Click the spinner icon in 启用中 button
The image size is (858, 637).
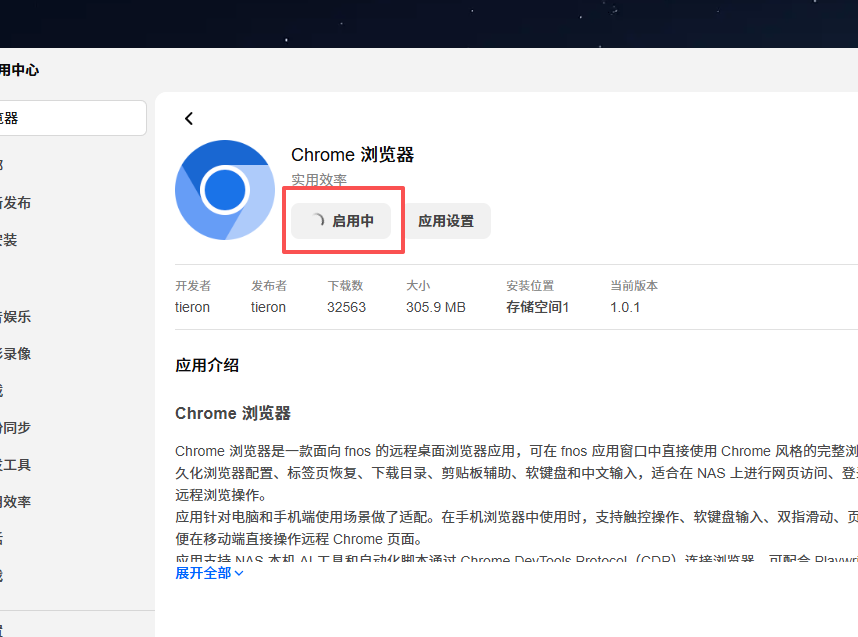[x=318, y=221]
